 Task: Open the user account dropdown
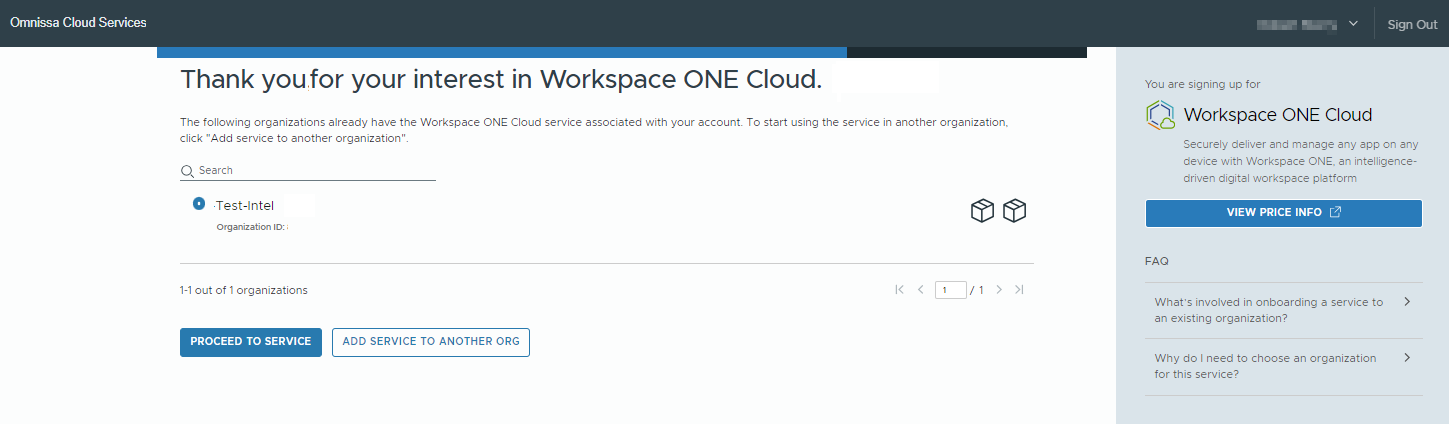(1307, 24)
